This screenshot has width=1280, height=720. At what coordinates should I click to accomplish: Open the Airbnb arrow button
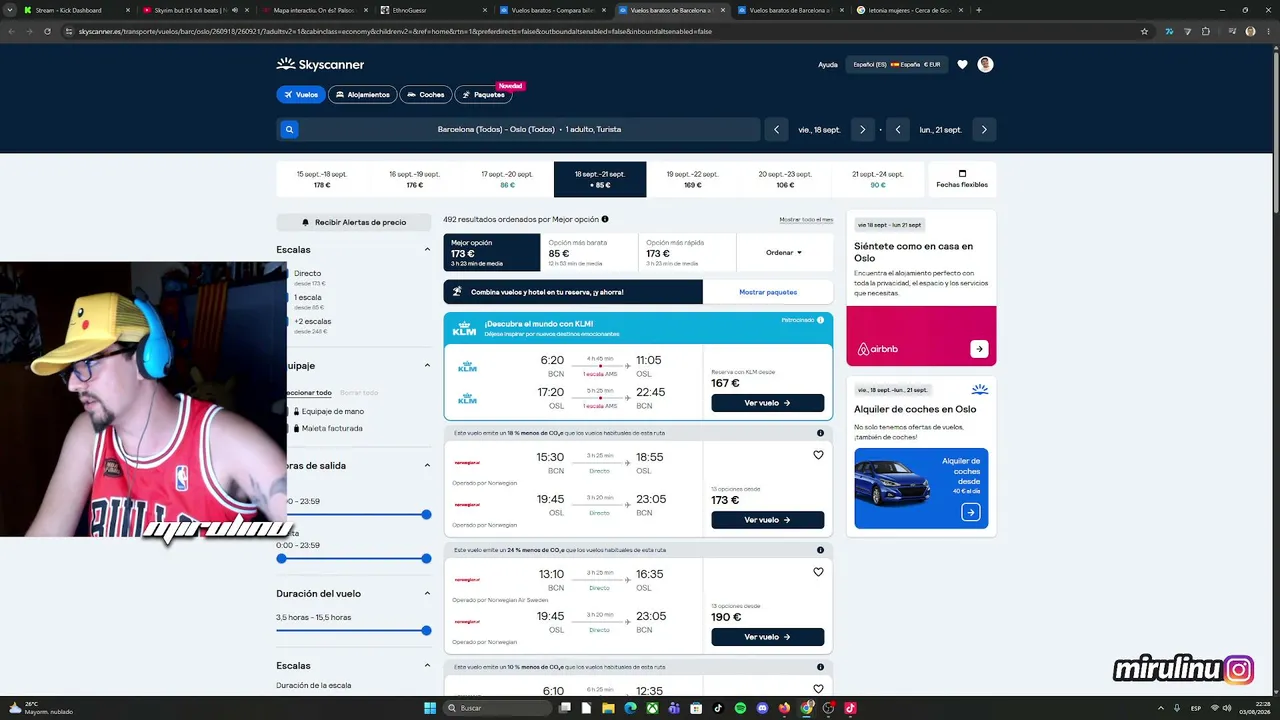pyautogui.click(x=979, y=349)
